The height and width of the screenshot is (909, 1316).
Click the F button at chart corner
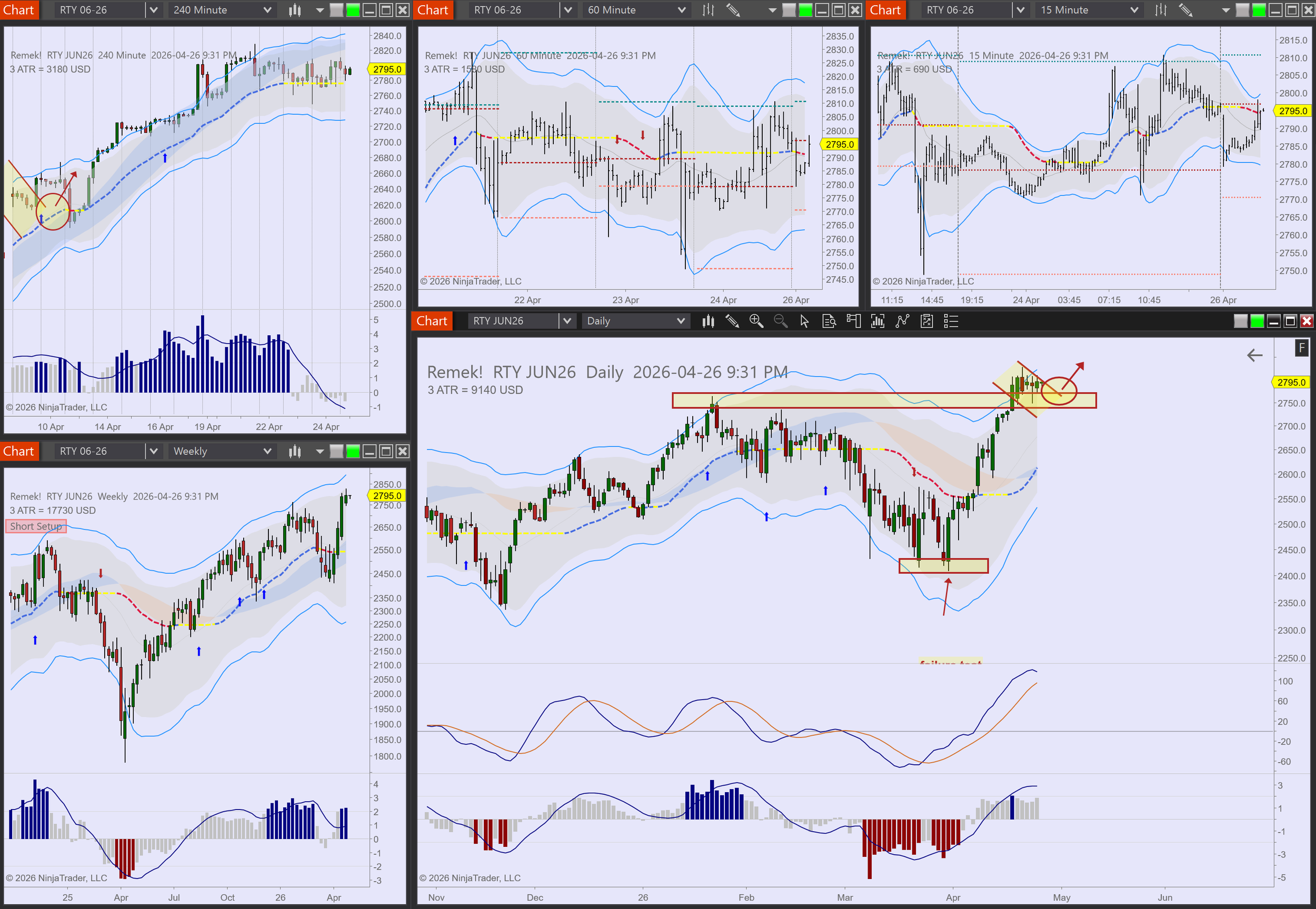click(1302, 347)
